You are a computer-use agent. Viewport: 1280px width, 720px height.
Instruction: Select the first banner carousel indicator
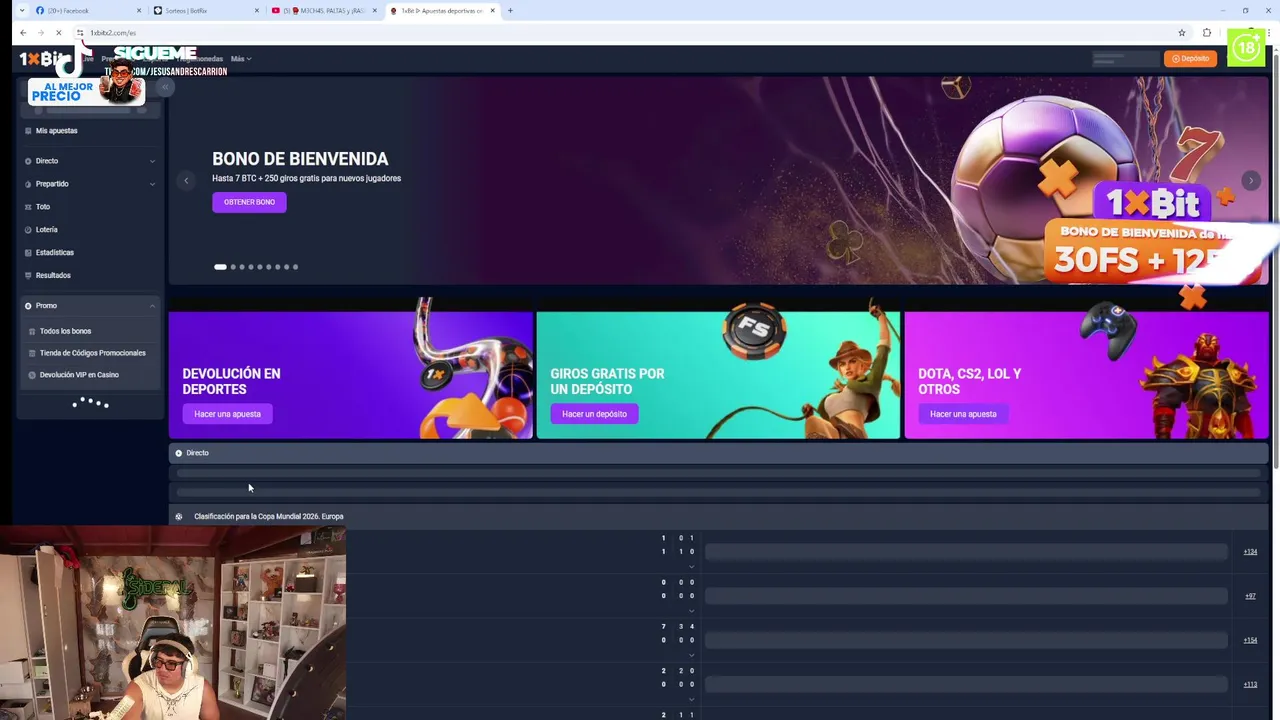(220, 267)
